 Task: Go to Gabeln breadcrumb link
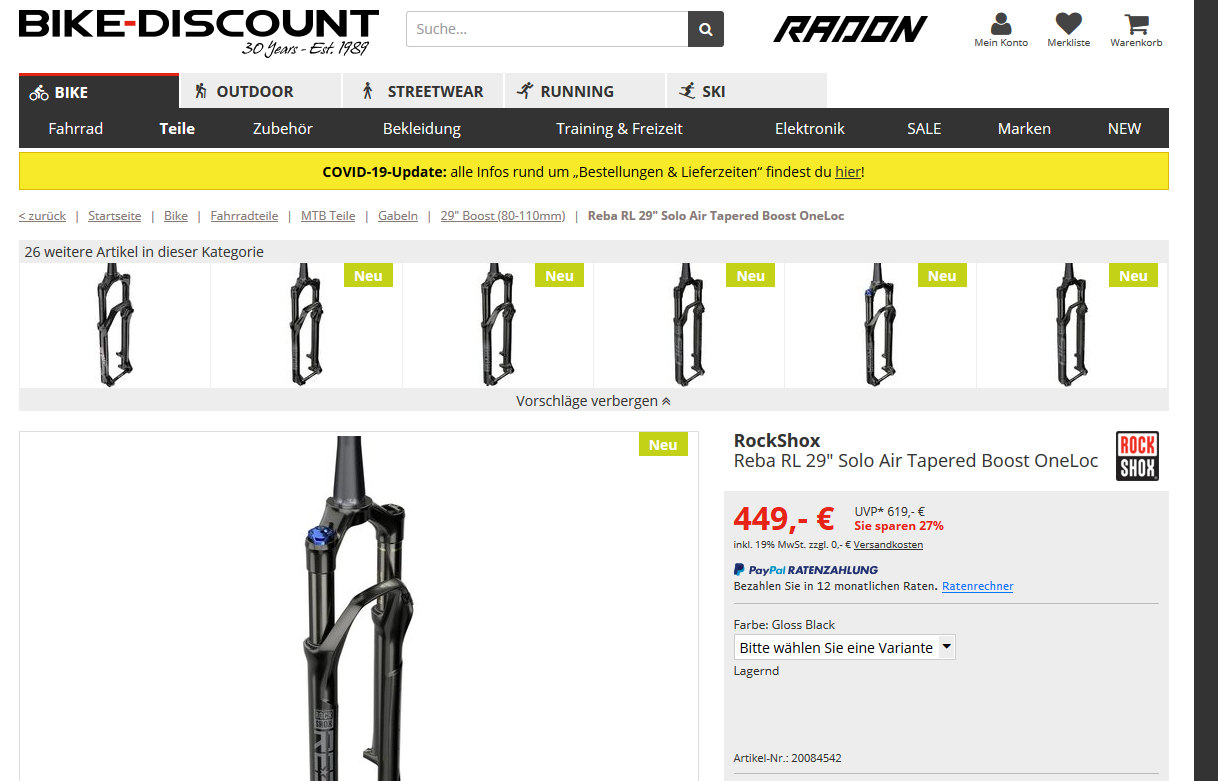(398, 216)
